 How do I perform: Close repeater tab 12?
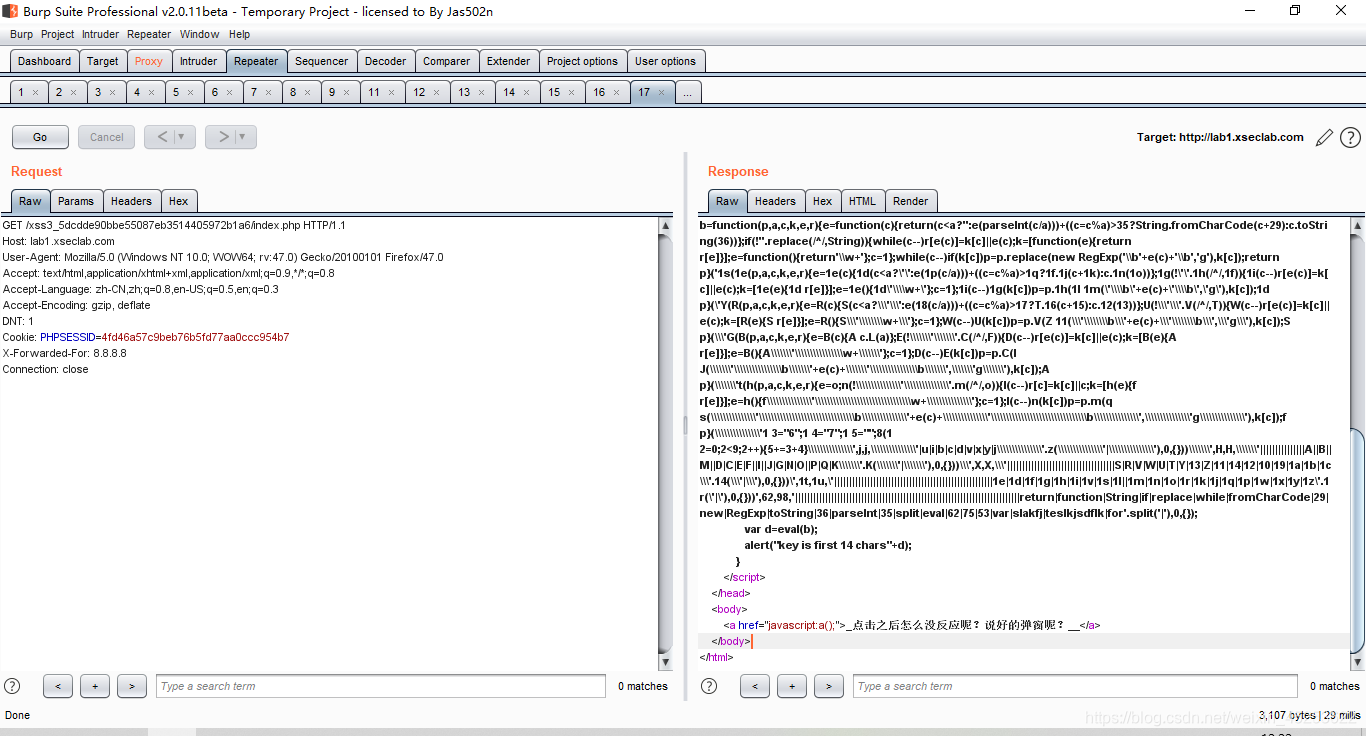(x=435, y=92)
